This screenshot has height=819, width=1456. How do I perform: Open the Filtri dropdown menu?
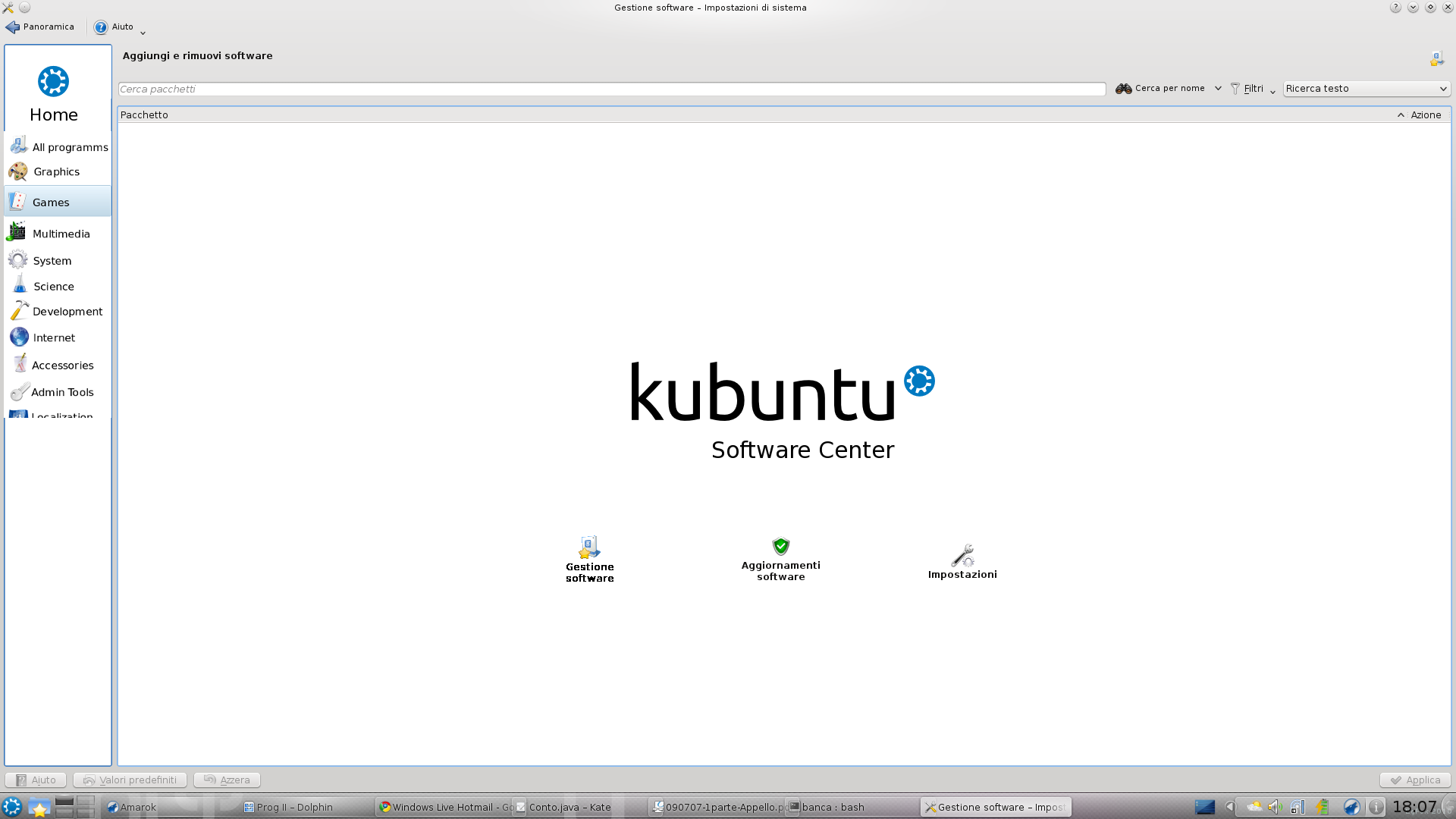(1253, 89)
